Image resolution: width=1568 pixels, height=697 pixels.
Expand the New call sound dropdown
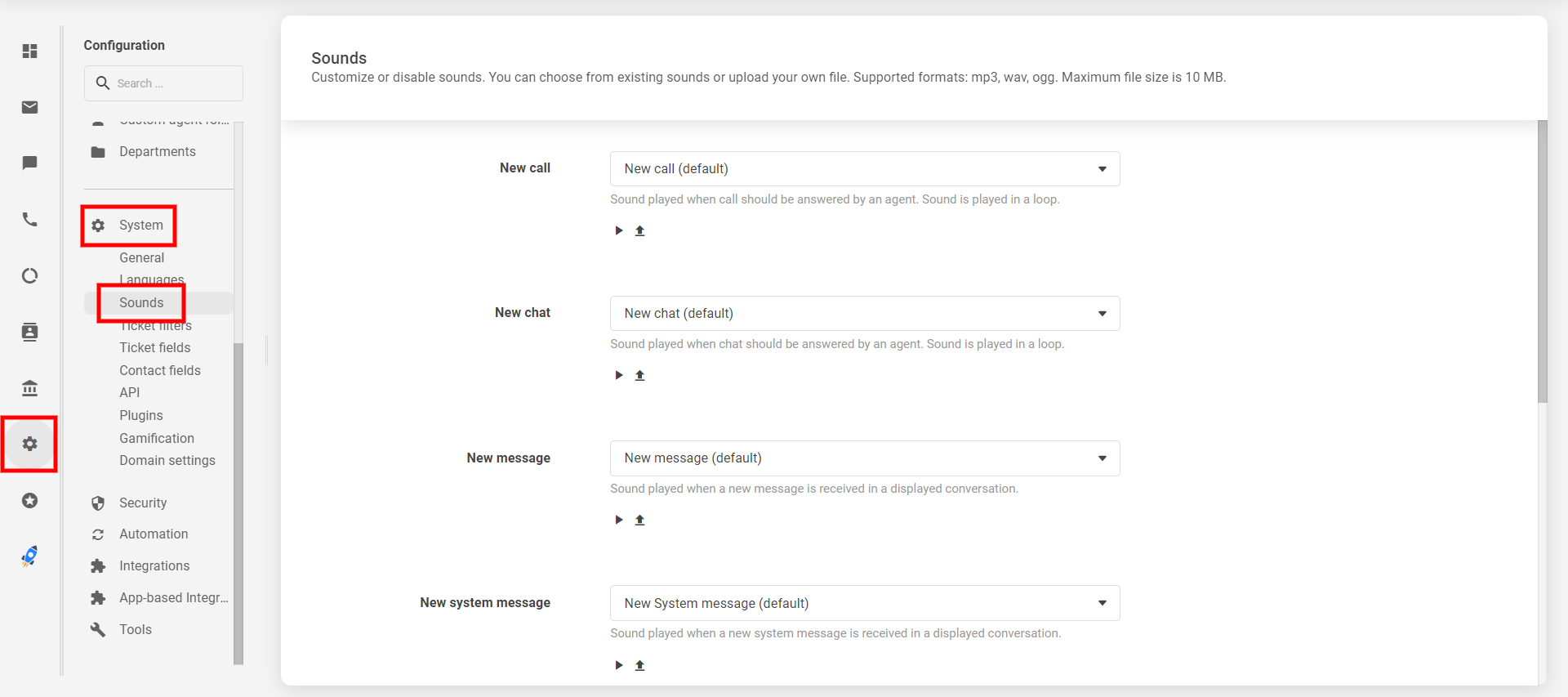[864, 168]
